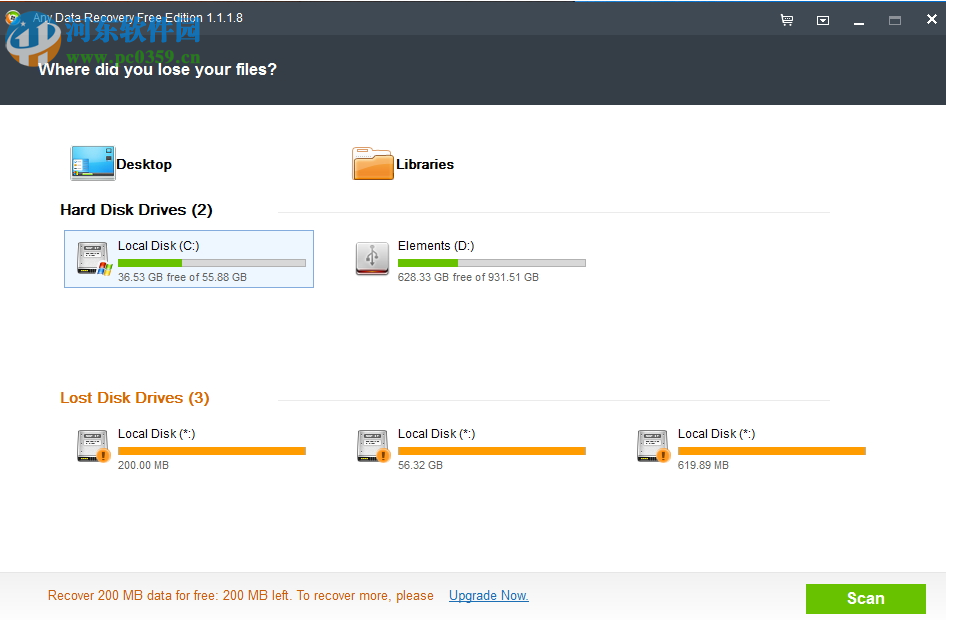
Task: Click the Lost Disk Drives (3) heading
Action: point(134,397)
